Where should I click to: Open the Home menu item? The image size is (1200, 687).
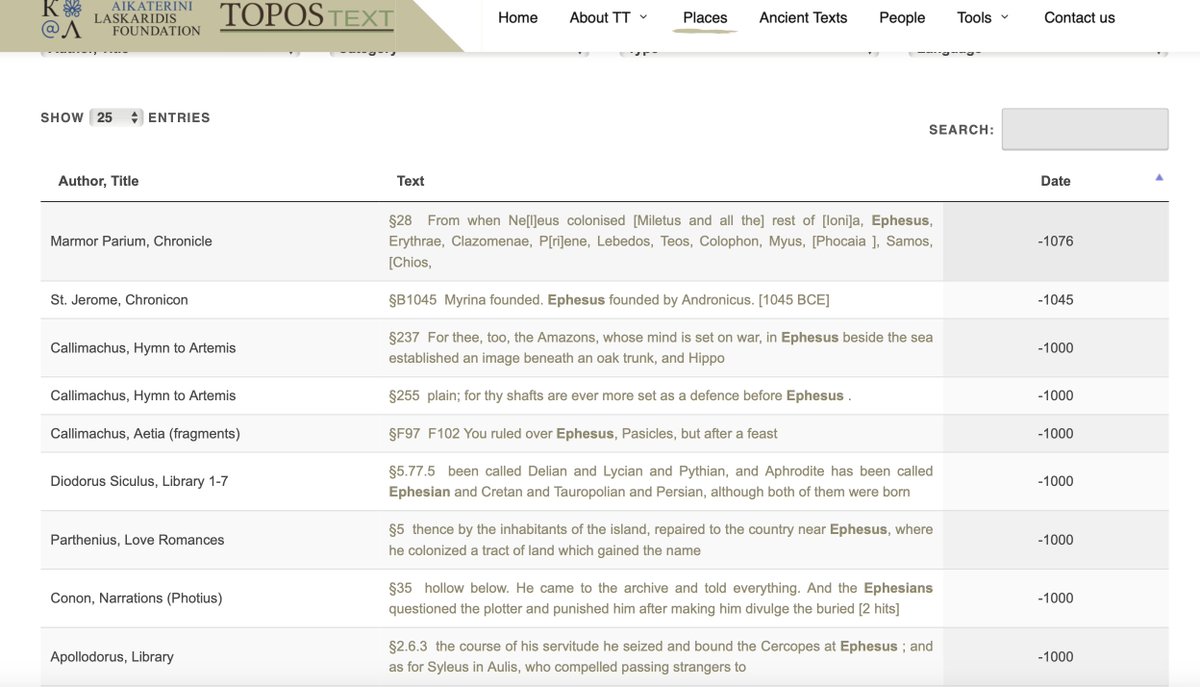pyautogui.click(x=518, y=17)
